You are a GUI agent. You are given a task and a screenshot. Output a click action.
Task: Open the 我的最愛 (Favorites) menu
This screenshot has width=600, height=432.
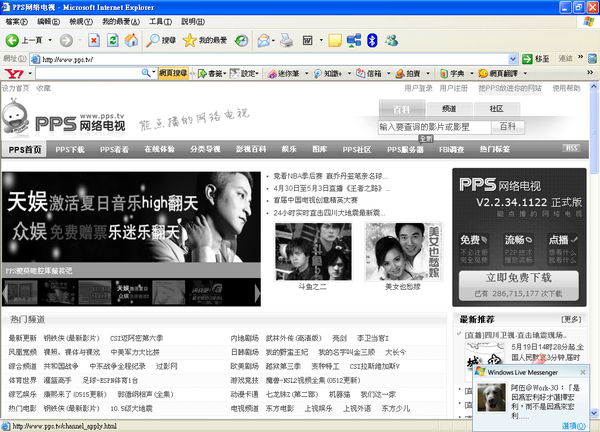(x=121, y=22)
